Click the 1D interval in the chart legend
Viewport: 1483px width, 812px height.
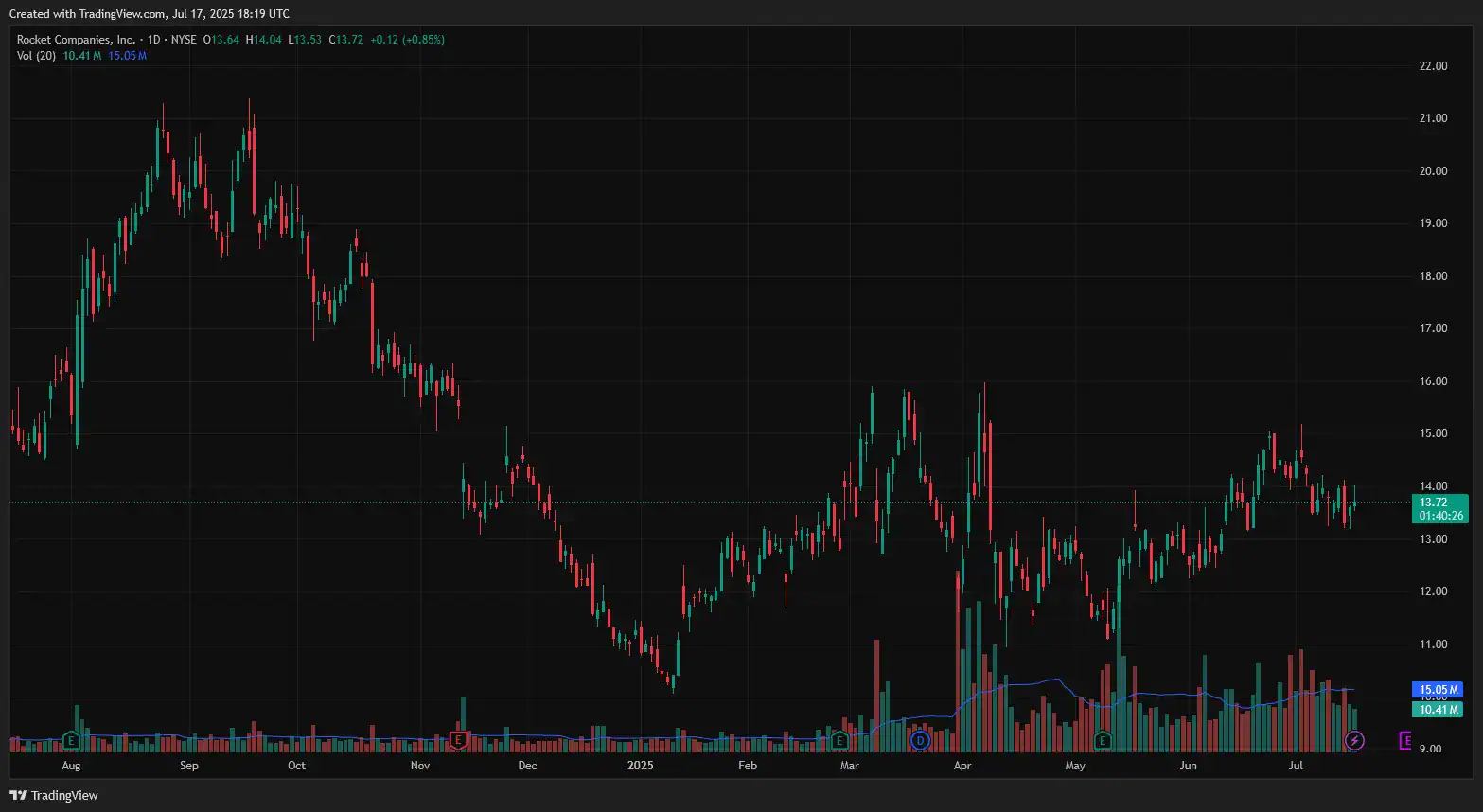point(151,40)
